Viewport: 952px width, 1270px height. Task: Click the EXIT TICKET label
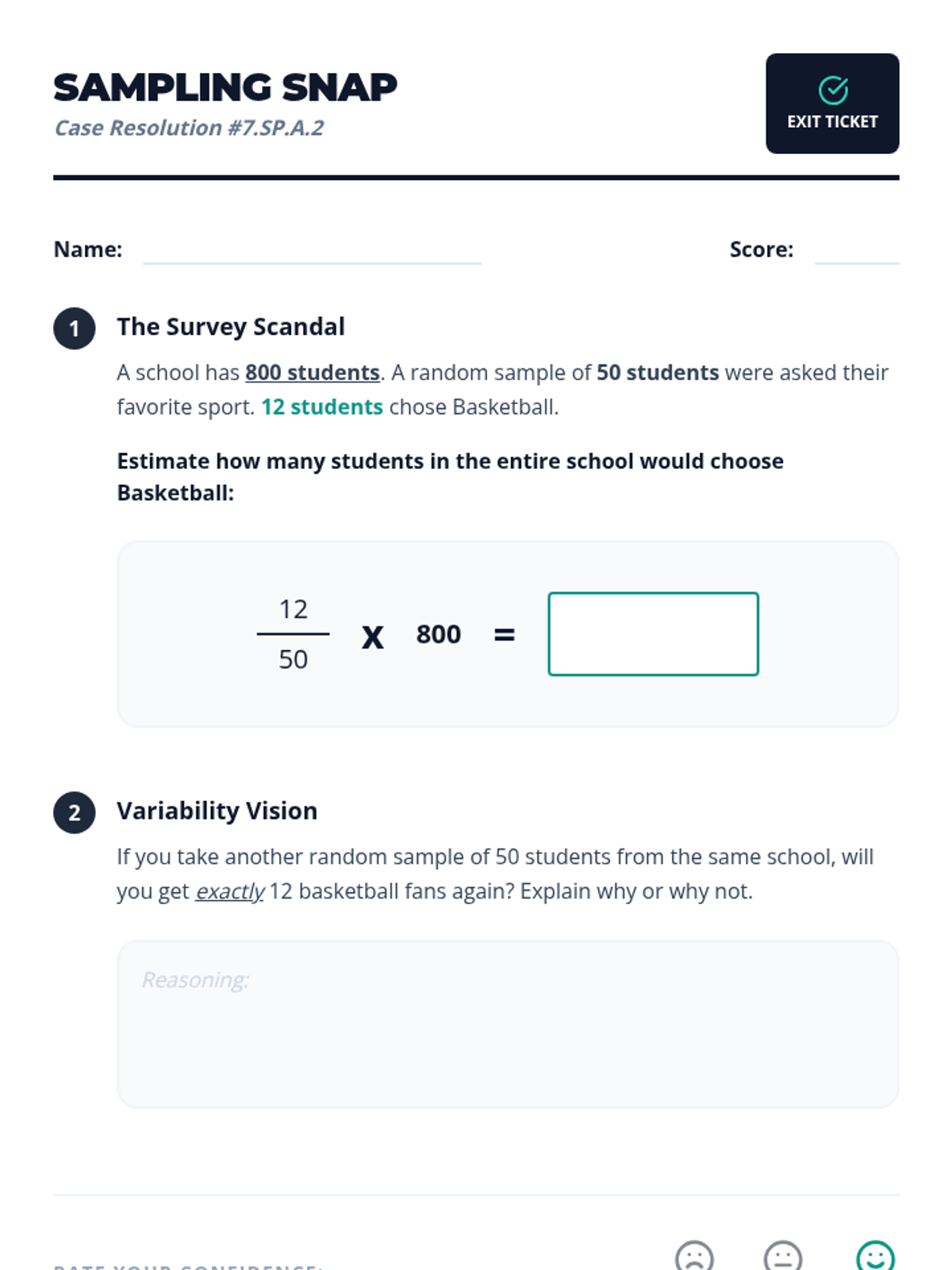(832, 122)
